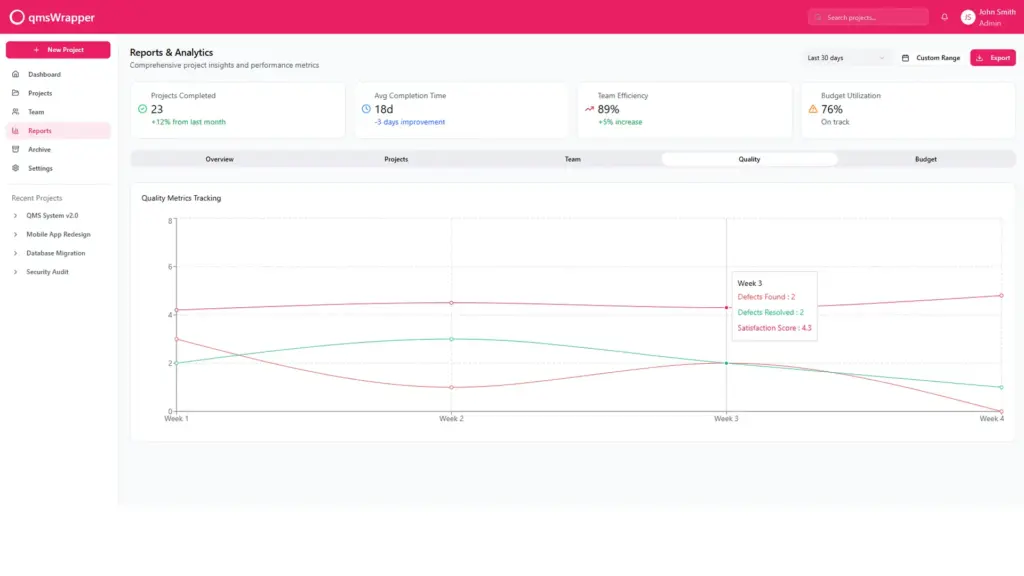
Task: Open Settings via gear icon
Action: (x=16, y=168)
